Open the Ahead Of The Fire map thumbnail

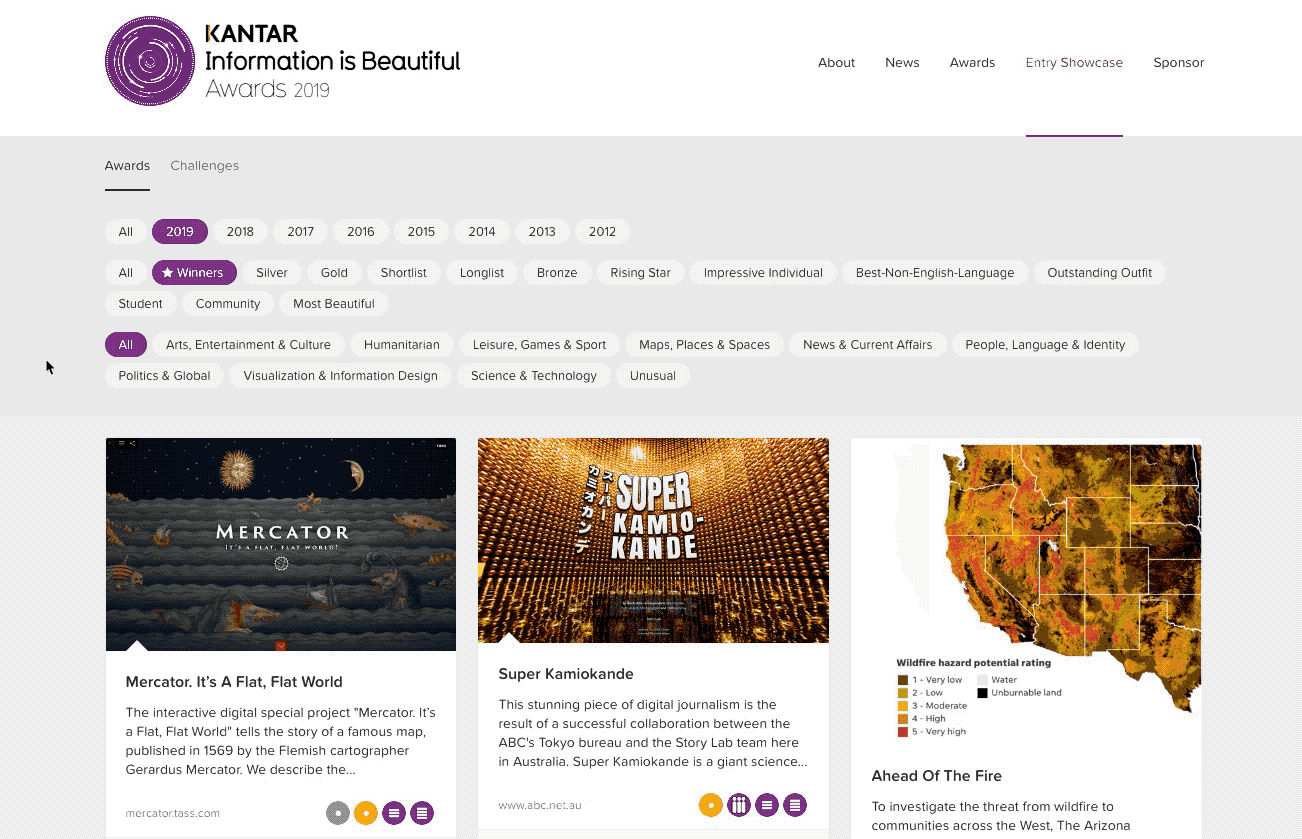1026,589
